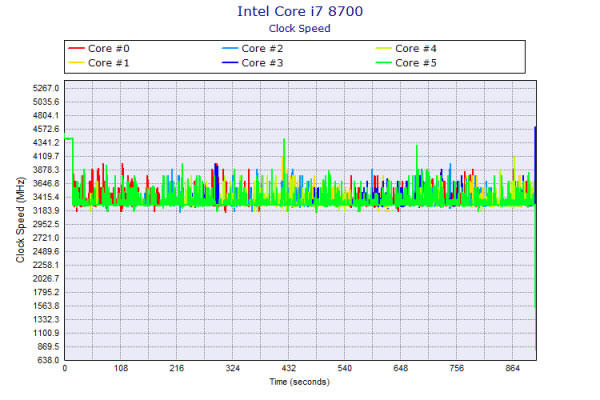Click the 3646.8 y-axis value
This screenshot has height=400, width=600.
pos(46,183)
